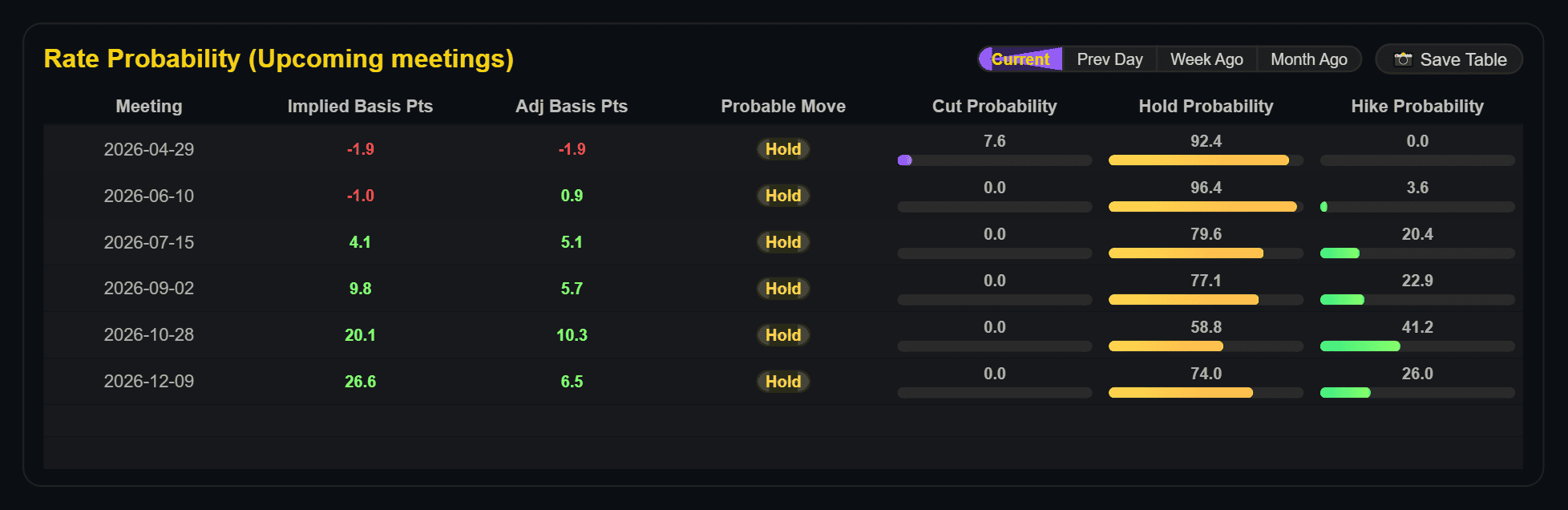Select the Hold badge for meeting 2026-12-09
Screen dimensions: 1568x510
click(x=782, y=382)
